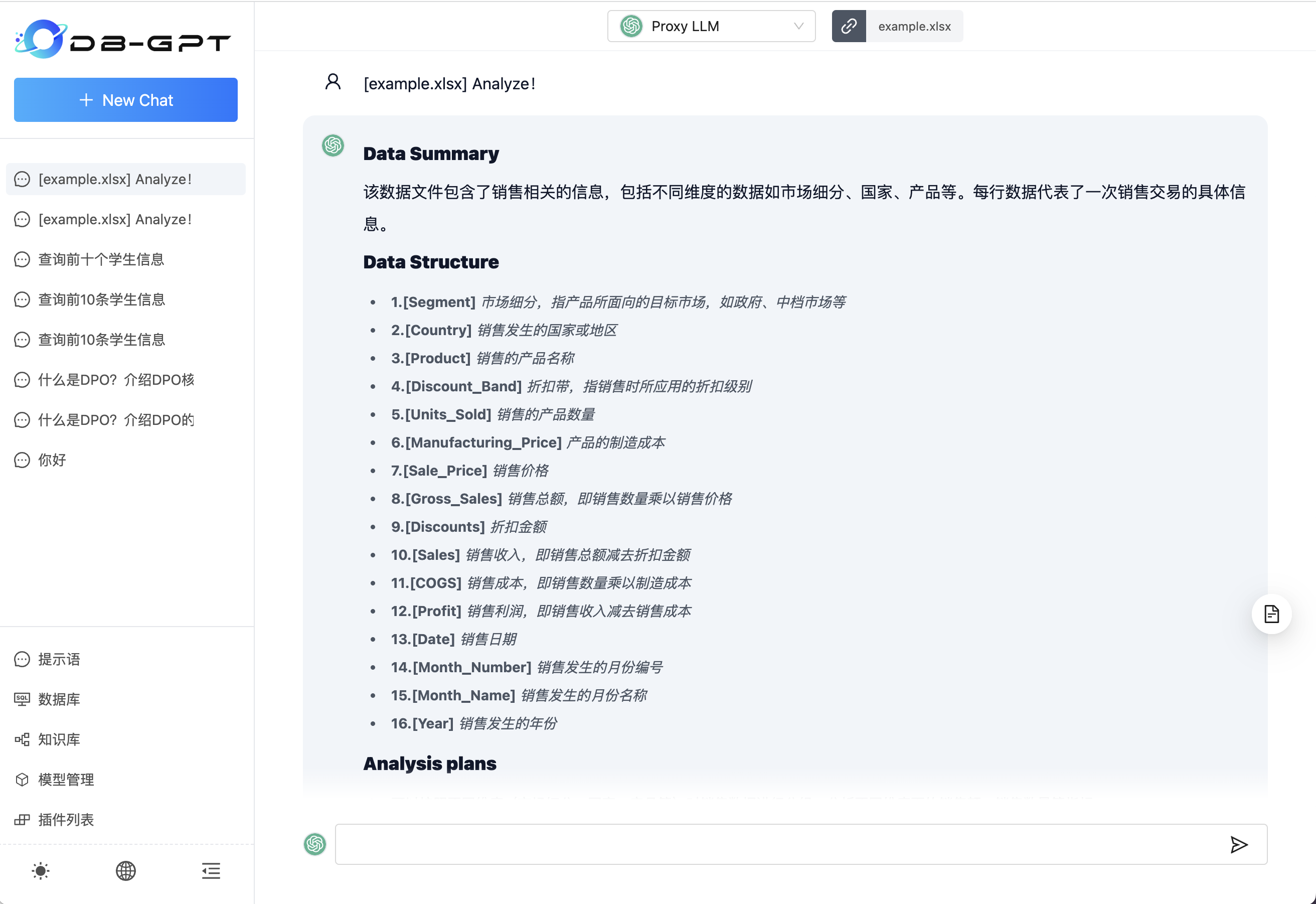Click the link icon beside example.xlsx
Screen dimensions: 1316x904
pos(848,26)
